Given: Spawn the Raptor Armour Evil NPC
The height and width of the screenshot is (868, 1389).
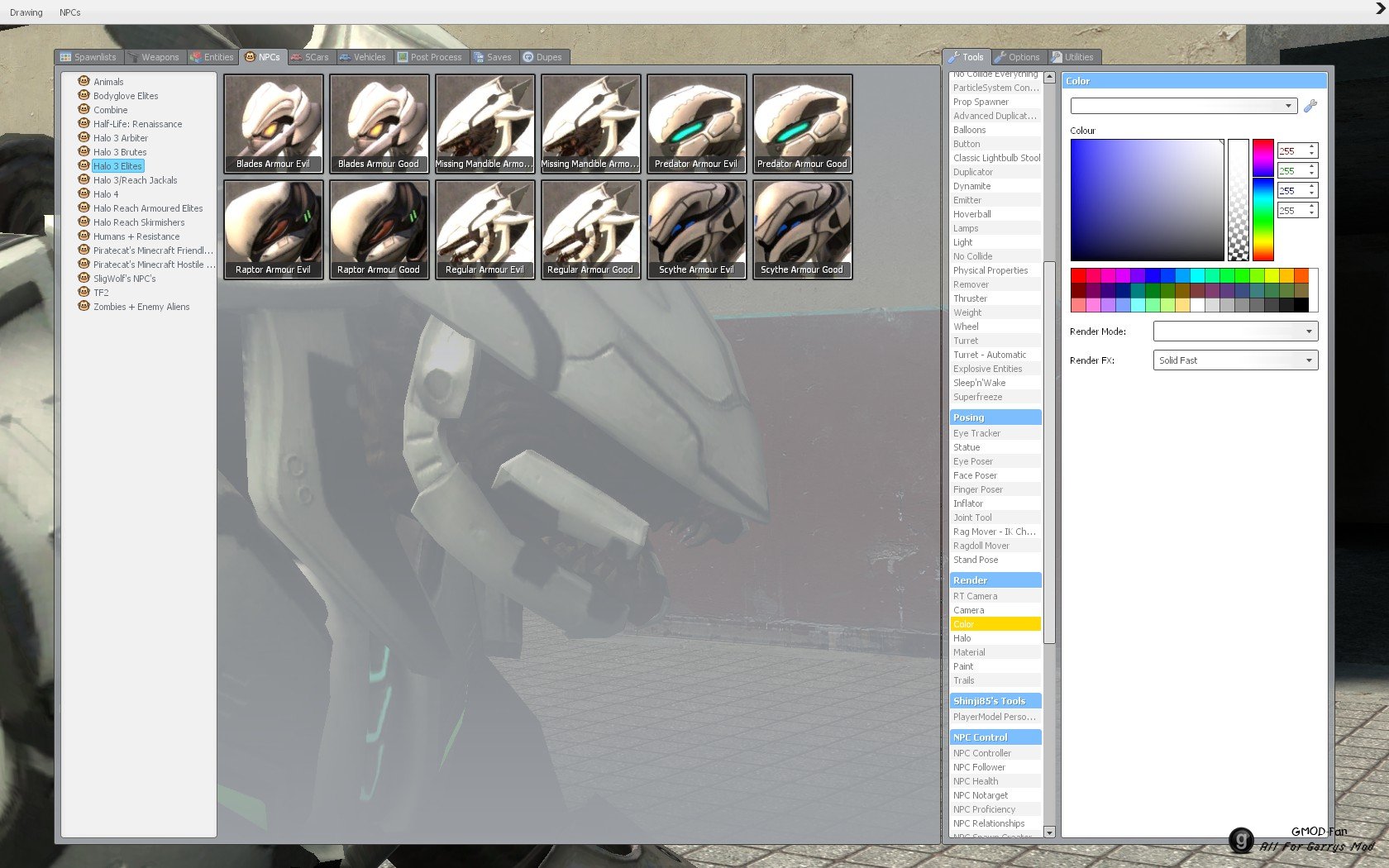Looking at the screenshot, I should pos(273,229).
